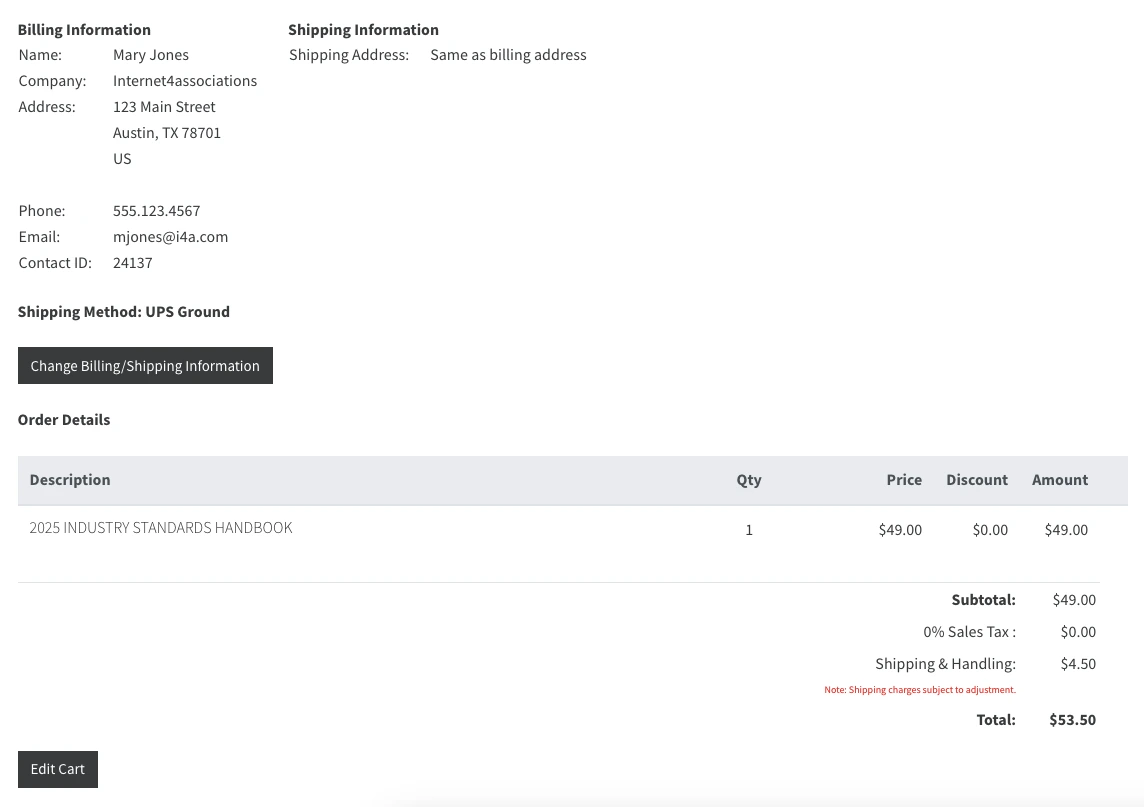This screenshot has height=807, width=1144.
Task: Click the Description column header
Action: coord(69,480)
